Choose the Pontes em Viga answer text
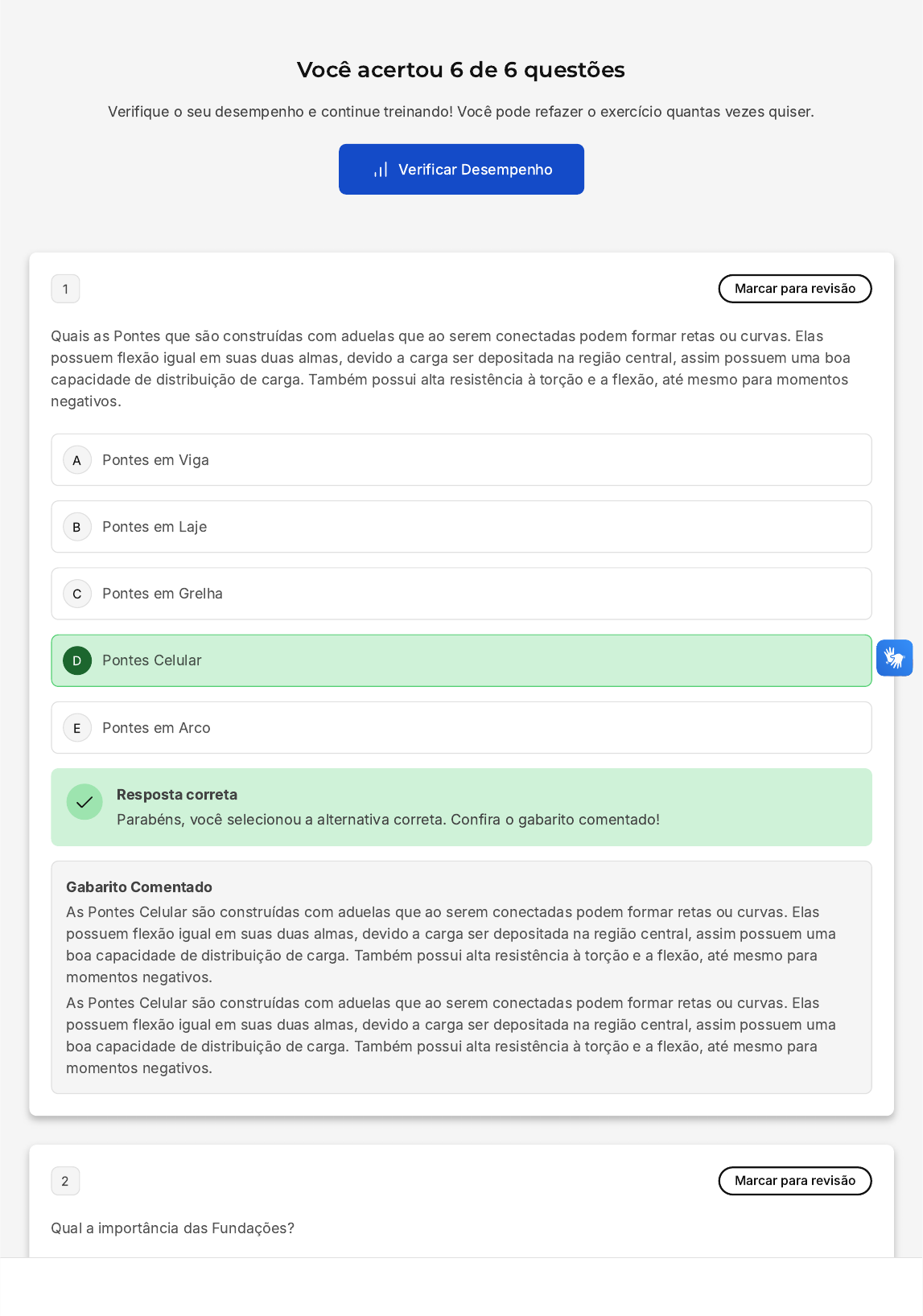The width and height of the screenshot is (923, 1316). point(155,460)
